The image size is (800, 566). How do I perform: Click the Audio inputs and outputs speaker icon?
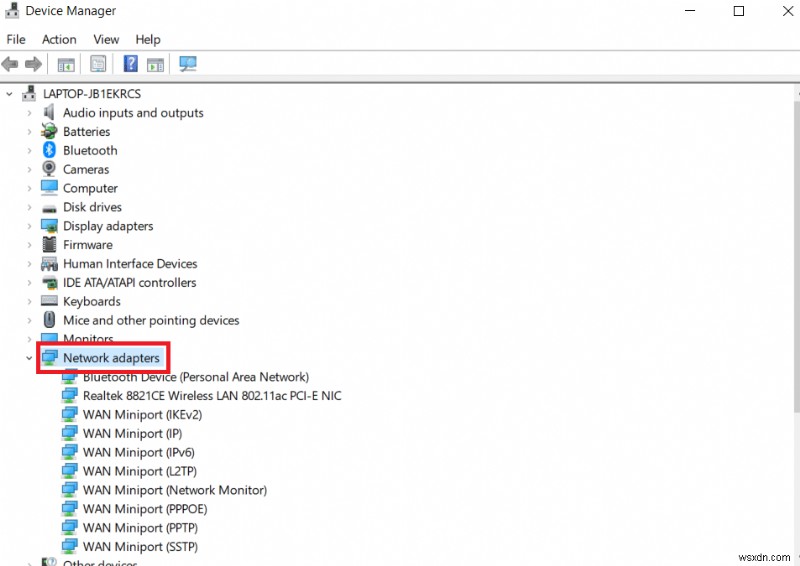(x=49, y=112)
